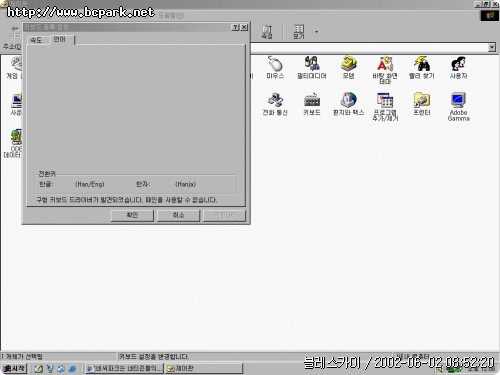Image resolution: width=500 pixels, height=375 pixels.
Task: Click the third quick launch icon
Action: [x=61, y=369]
